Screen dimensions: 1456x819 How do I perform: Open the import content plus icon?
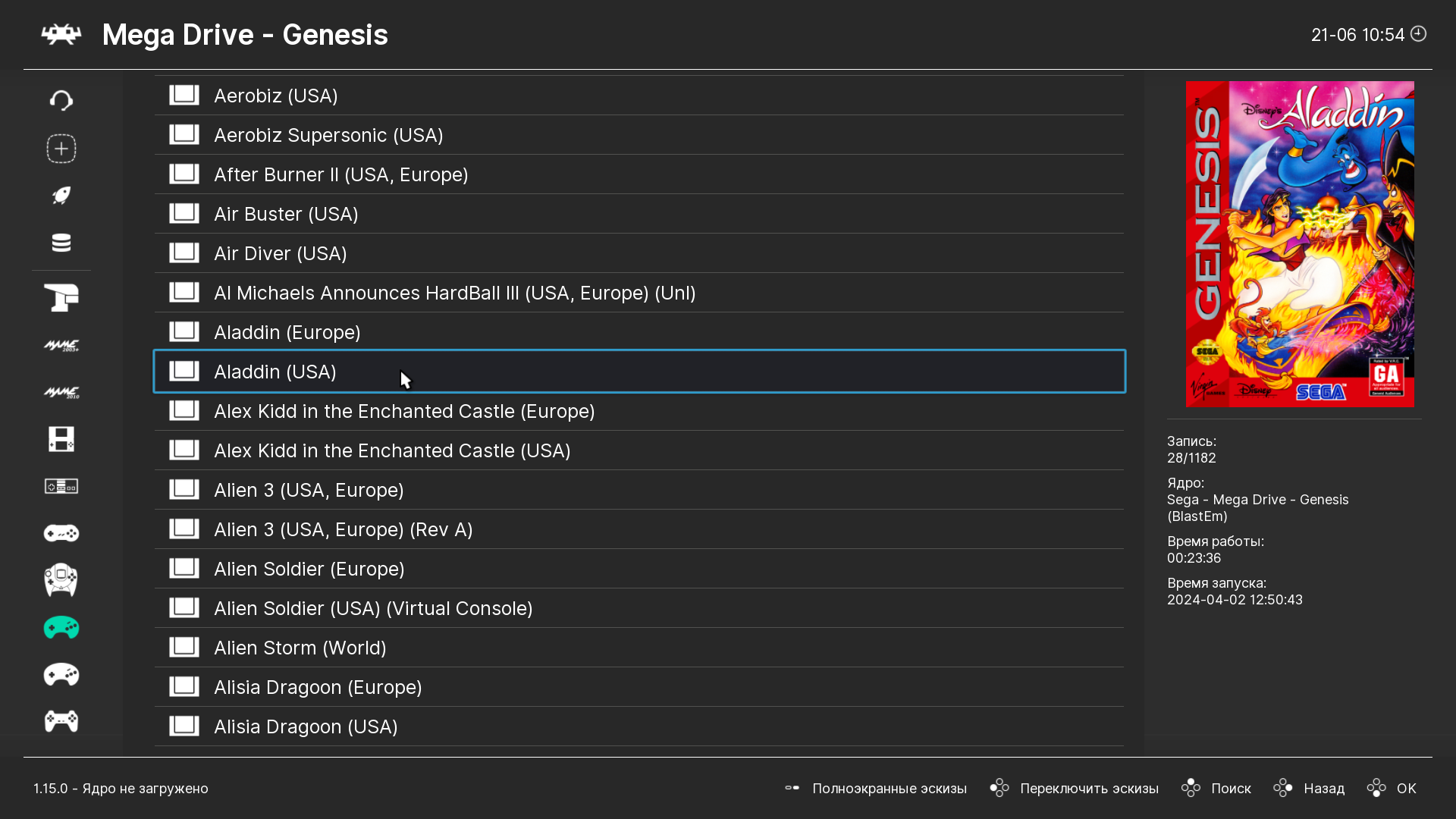coord(61,149)
